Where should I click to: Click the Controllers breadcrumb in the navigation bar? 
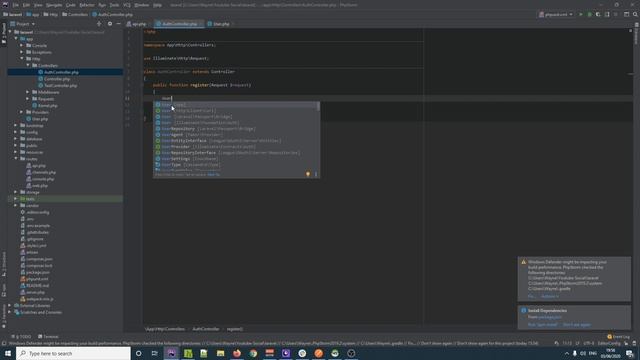(75, 15)
